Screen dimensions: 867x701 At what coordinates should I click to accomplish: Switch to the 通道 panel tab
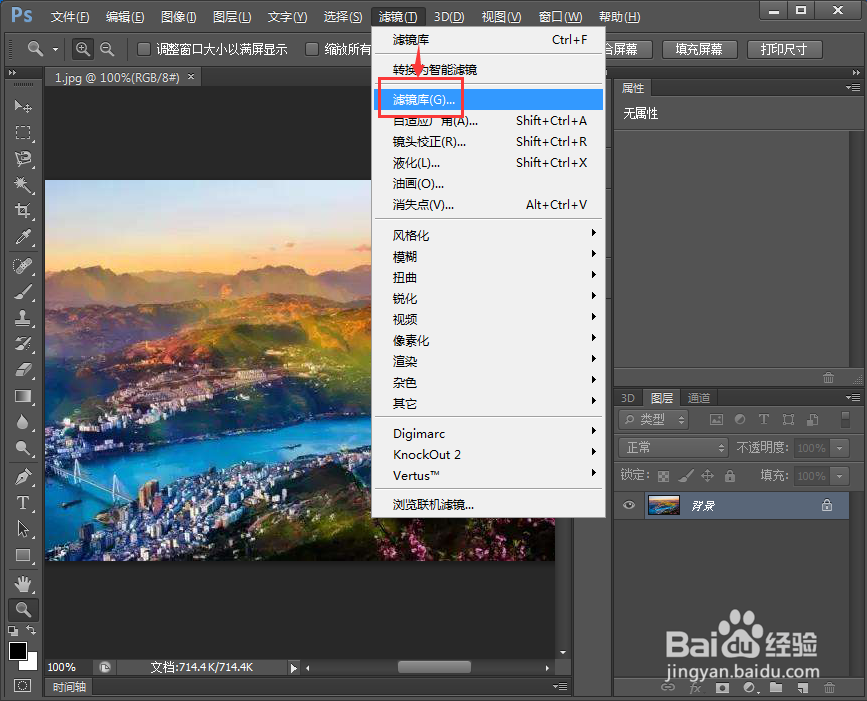tap(699, 397)
